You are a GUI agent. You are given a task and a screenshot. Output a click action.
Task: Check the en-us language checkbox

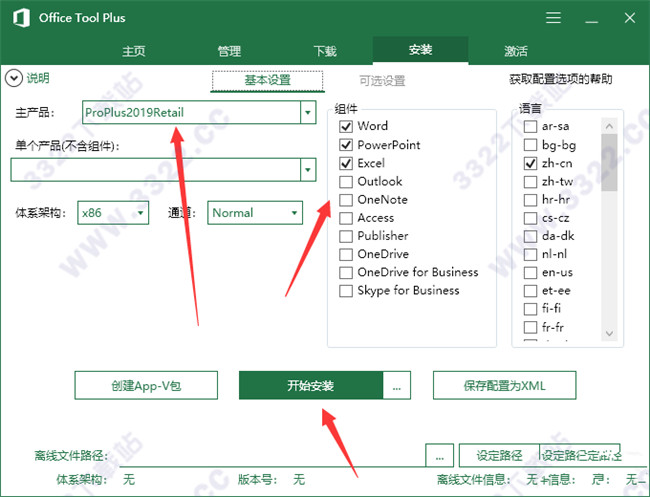pyautogui.click(x=530, y=272)
